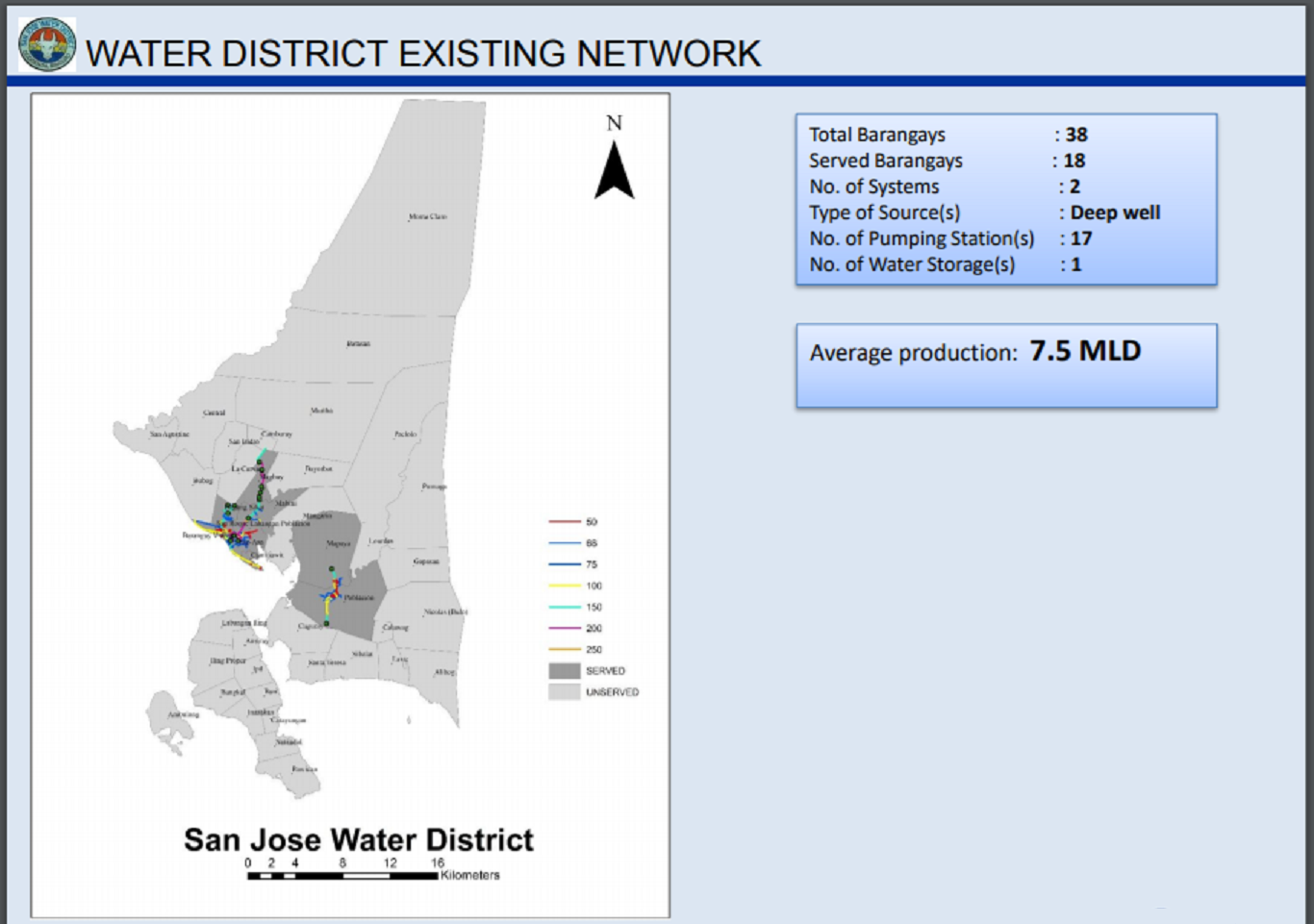Click the orange 250 legend line
Screen dimensions: 1314x924
pyautogui.click(x=565, y=649)
